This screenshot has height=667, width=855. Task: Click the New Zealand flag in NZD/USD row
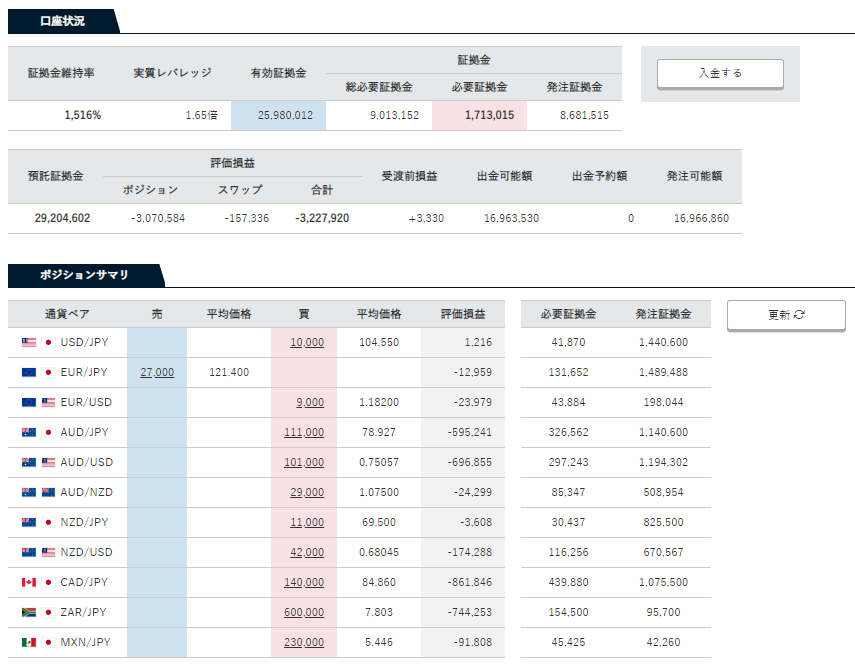pyautogui.click(x=29, y=552)
